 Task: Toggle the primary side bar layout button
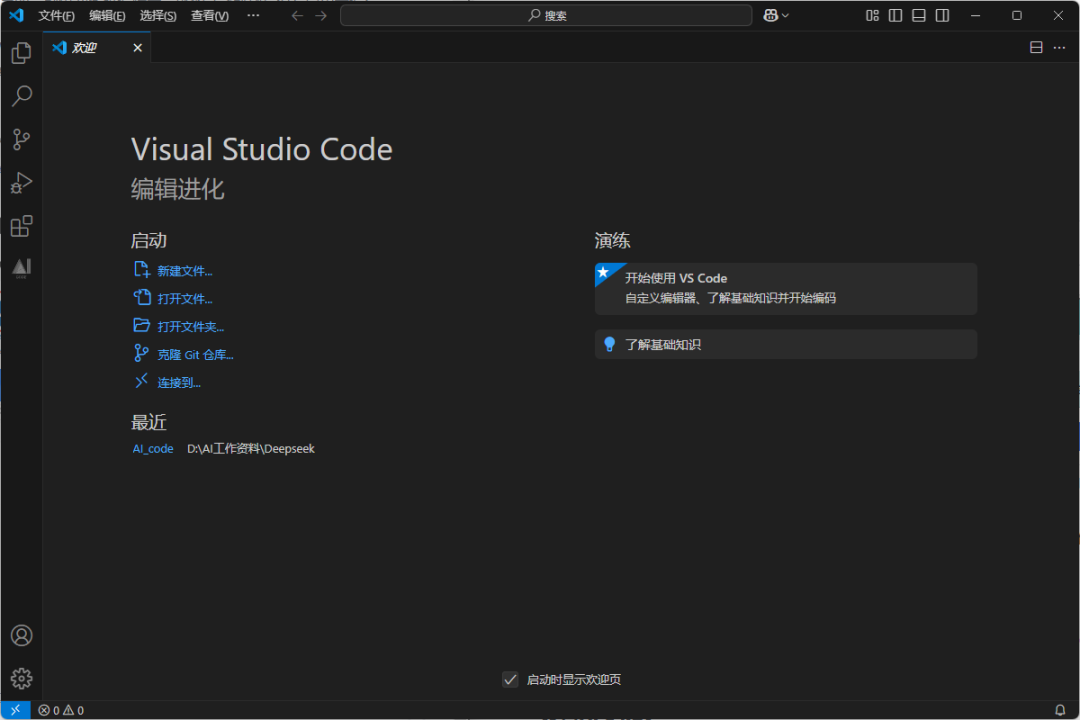pos(895,15)
